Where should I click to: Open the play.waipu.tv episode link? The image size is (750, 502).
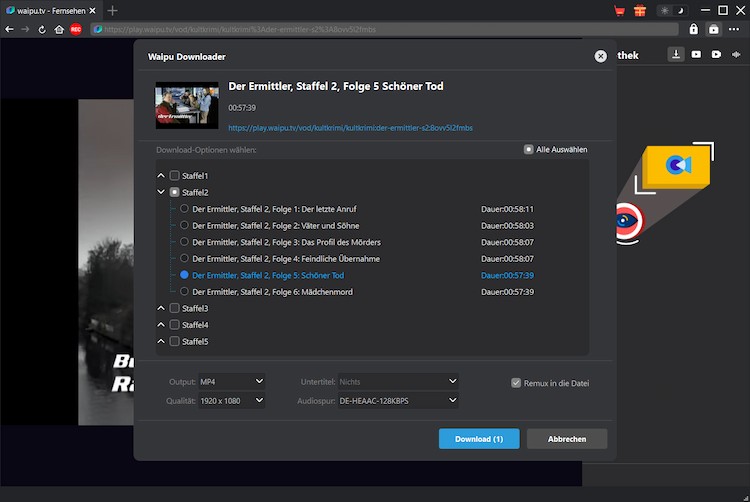350,128
